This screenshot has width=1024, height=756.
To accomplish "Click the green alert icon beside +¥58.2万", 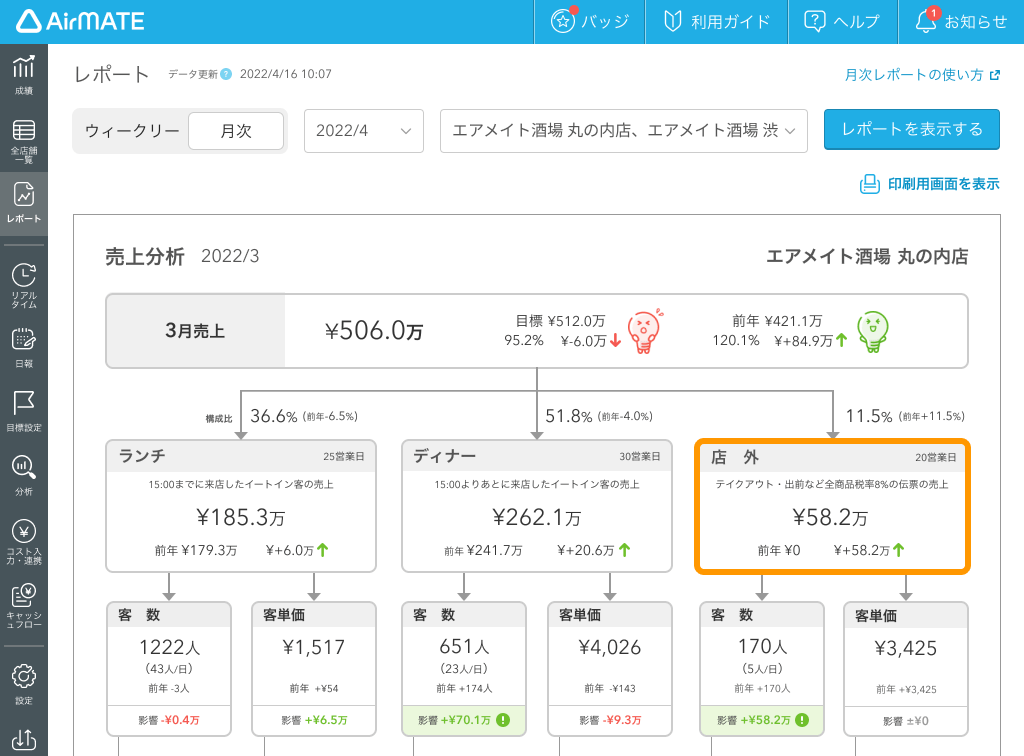I will point(802,720).
